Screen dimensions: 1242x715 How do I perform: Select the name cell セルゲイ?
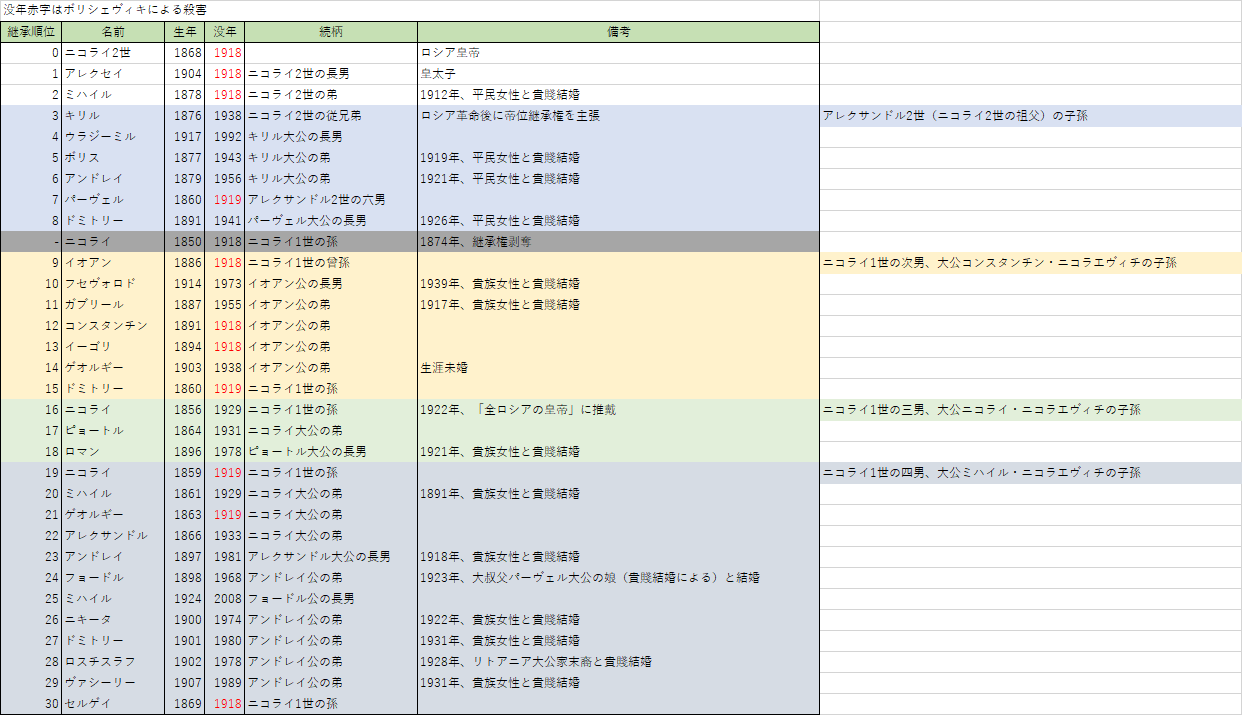click(x=113, y=704)
